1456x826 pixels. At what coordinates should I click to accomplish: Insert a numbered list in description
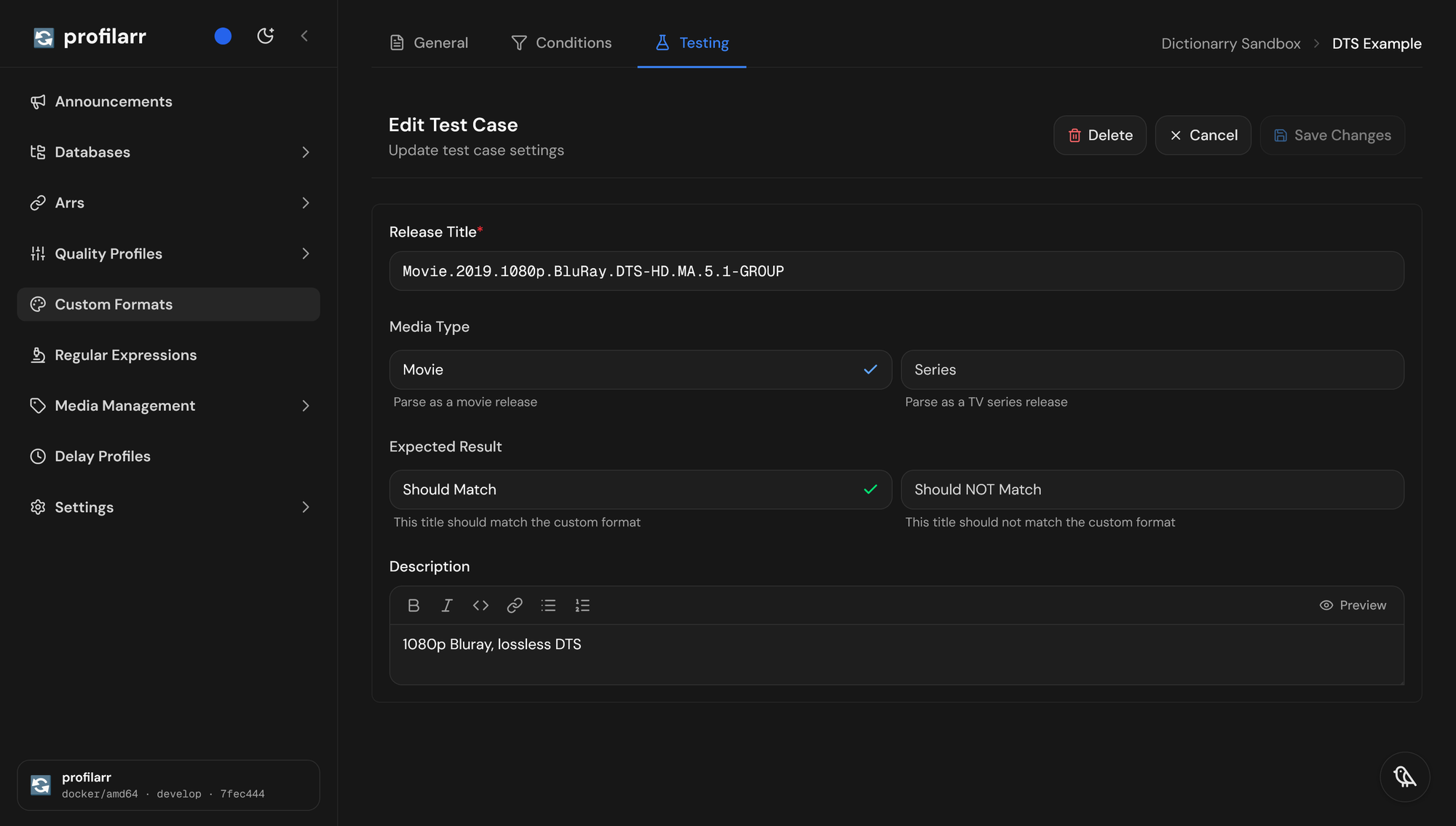click(x=582, y=605)
